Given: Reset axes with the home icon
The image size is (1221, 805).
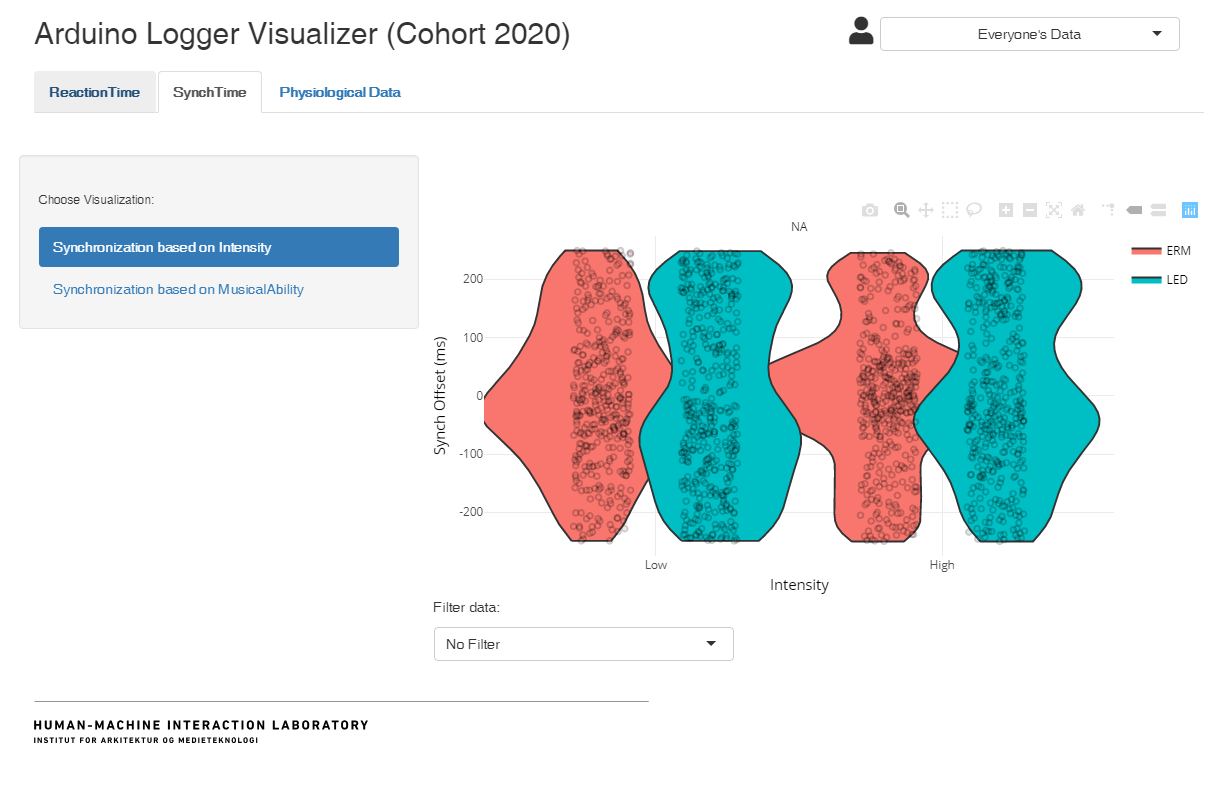Looking at the screenshot, I should 1078,210.
